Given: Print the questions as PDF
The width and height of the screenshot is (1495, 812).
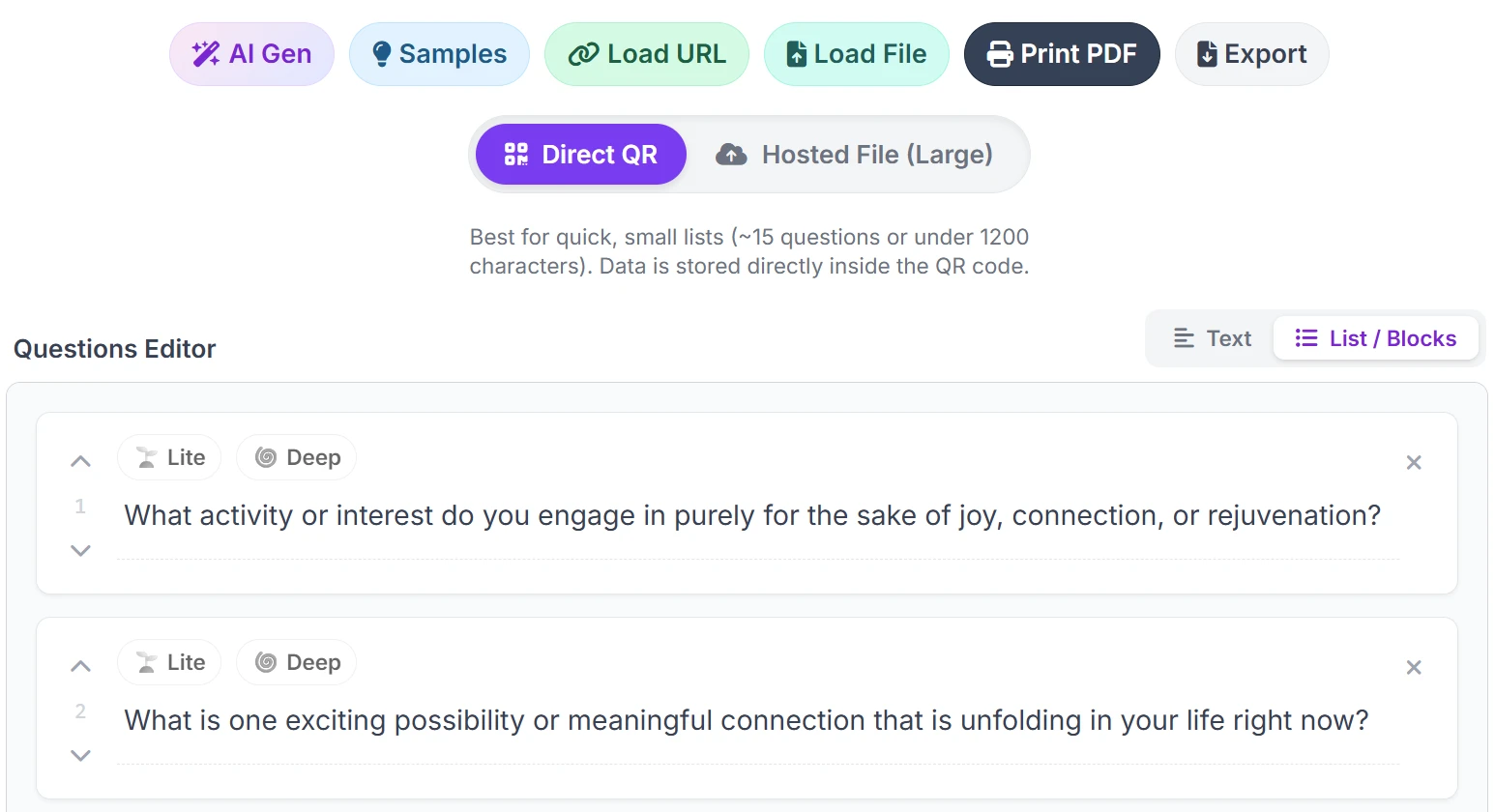Looking at the screenshot, I should (x=1061, y=54).
